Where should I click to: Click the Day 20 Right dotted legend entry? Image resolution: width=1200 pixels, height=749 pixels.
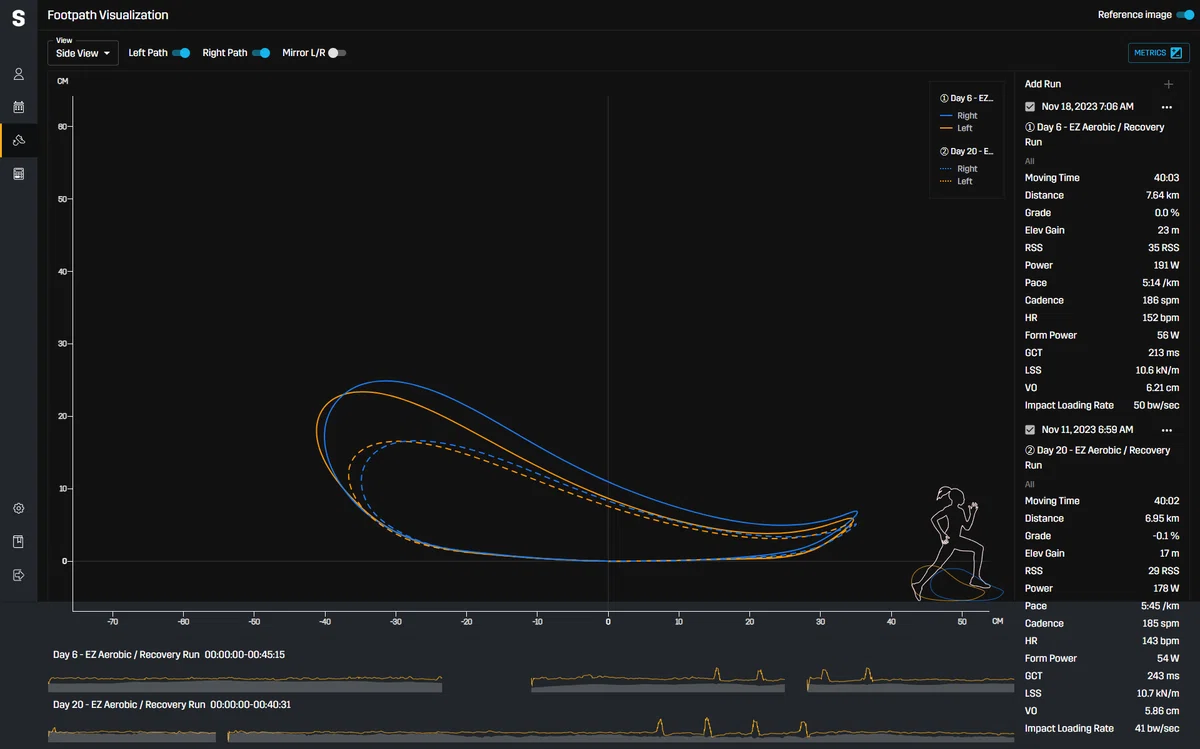[x=959, y=169]
